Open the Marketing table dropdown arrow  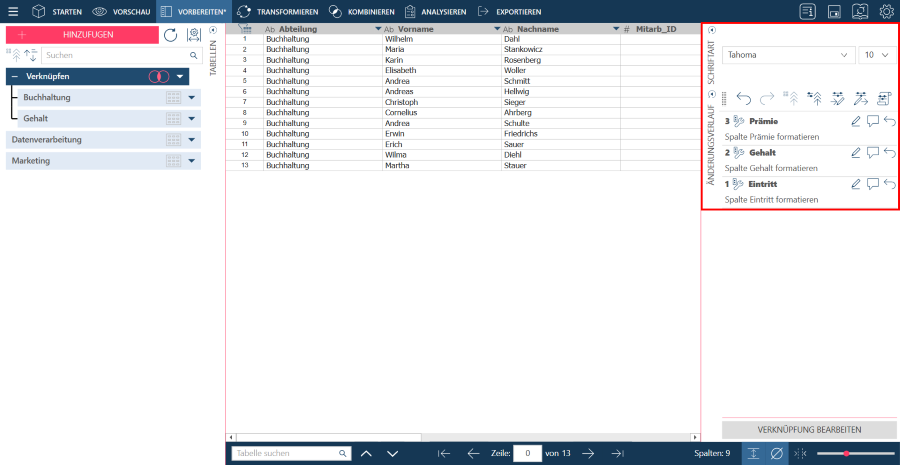pyautogui.click(x=192, y=161)
